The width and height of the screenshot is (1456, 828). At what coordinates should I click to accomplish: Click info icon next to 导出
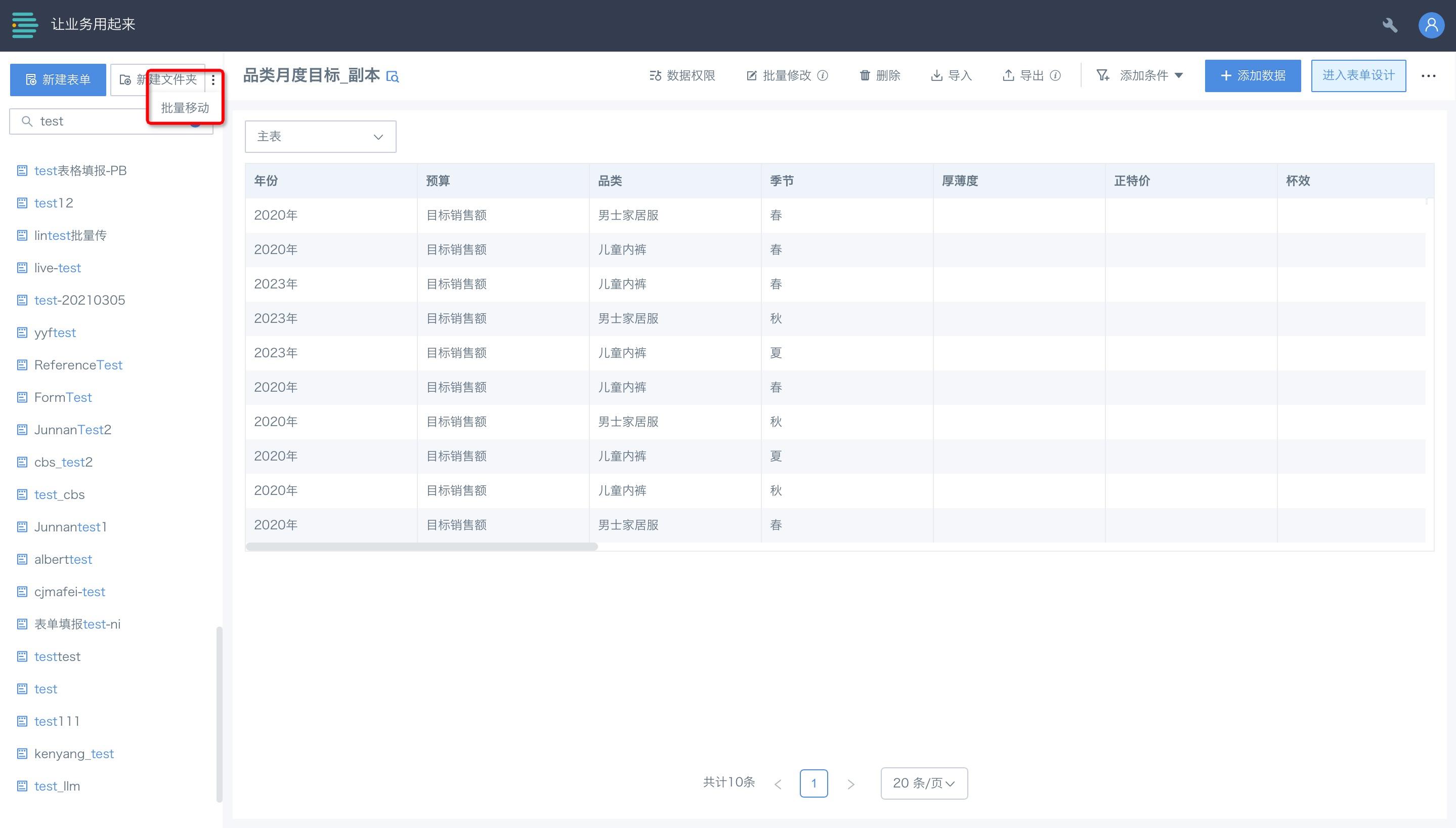1055,75
